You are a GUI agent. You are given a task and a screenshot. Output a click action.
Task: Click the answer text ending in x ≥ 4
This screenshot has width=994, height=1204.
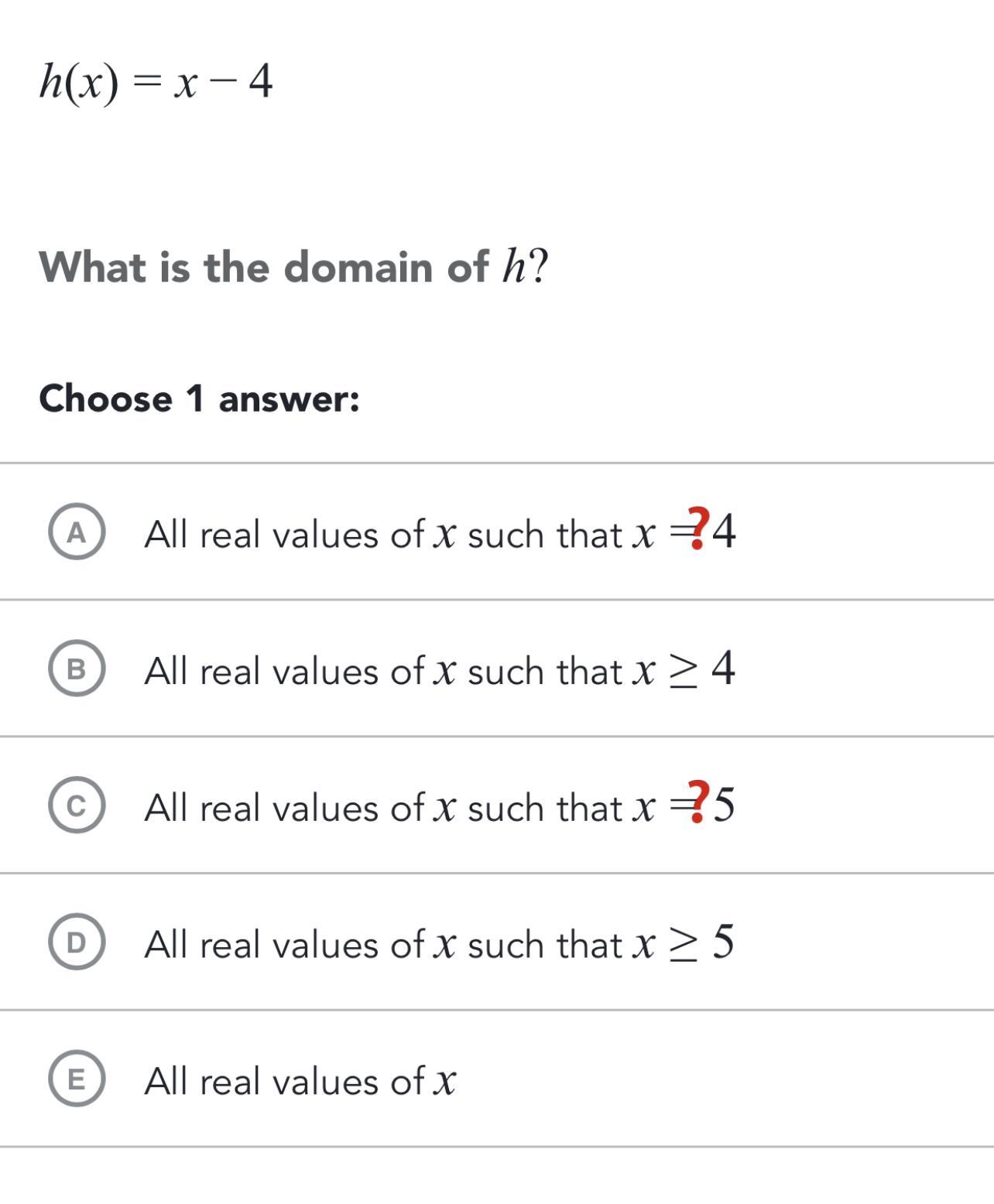439,670
